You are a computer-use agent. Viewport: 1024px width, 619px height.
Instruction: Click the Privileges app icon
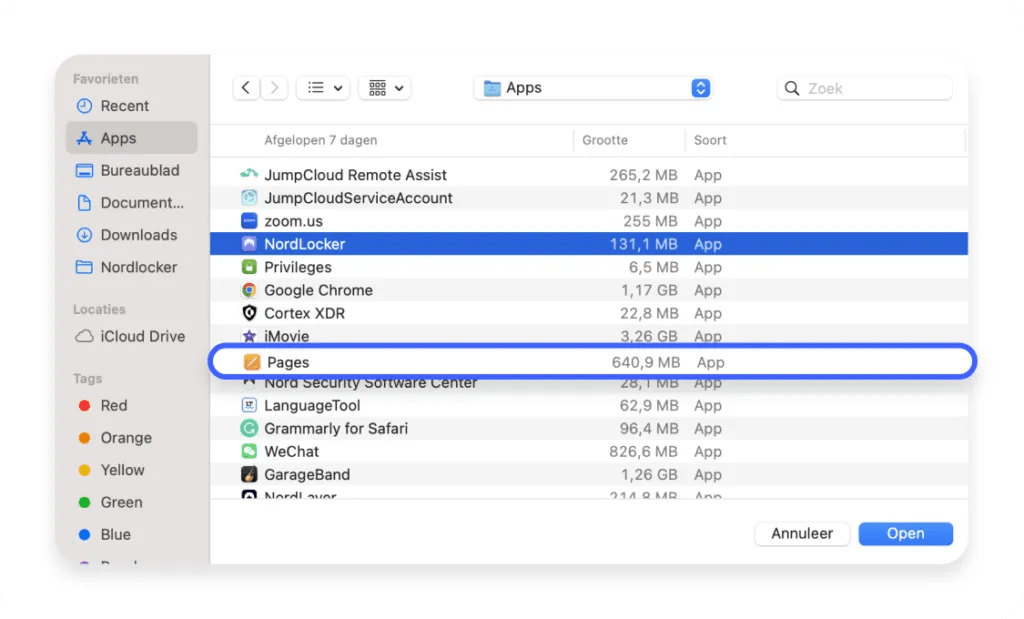click(x=249, y=267)
